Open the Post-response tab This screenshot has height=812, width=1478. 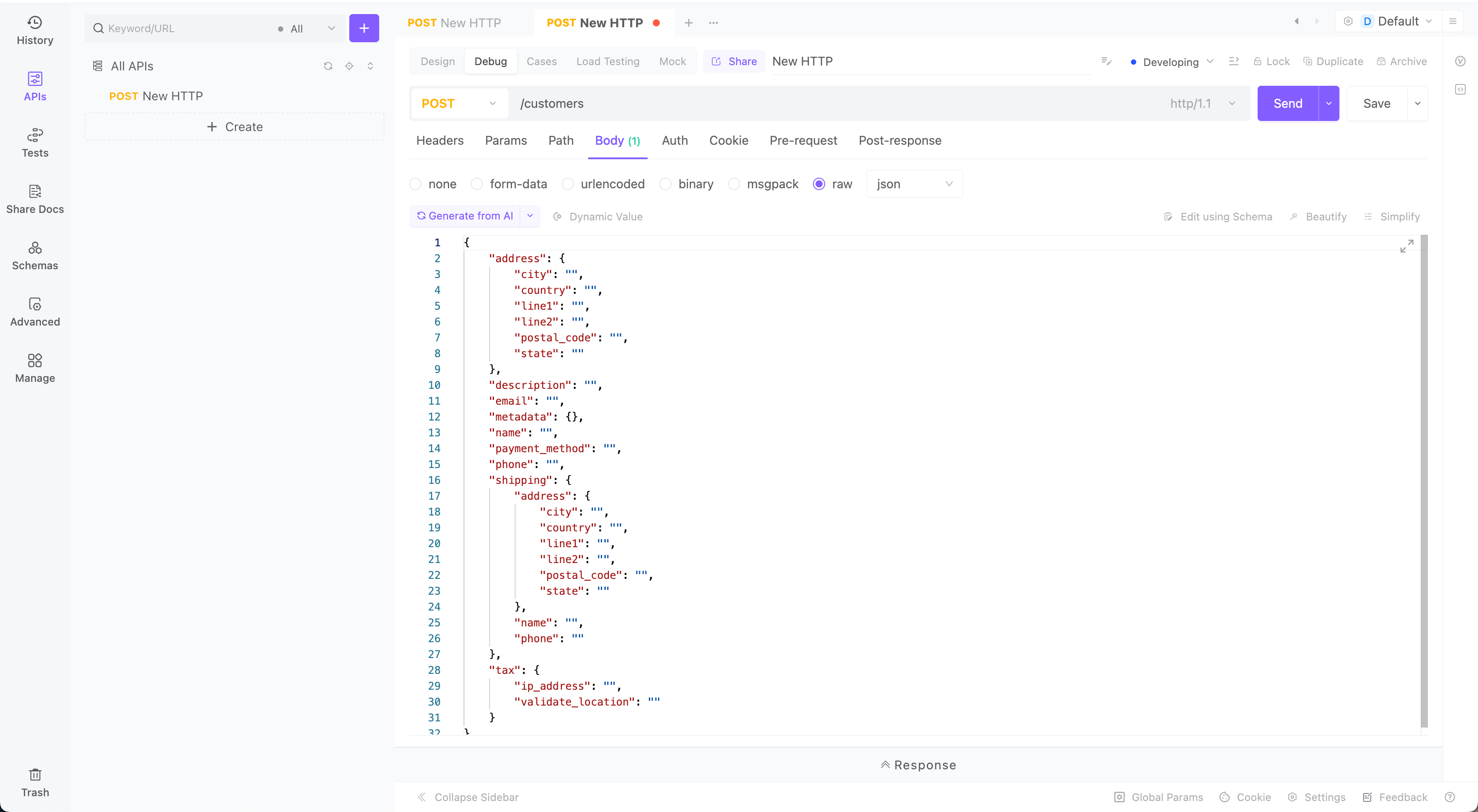click(900, 141)
